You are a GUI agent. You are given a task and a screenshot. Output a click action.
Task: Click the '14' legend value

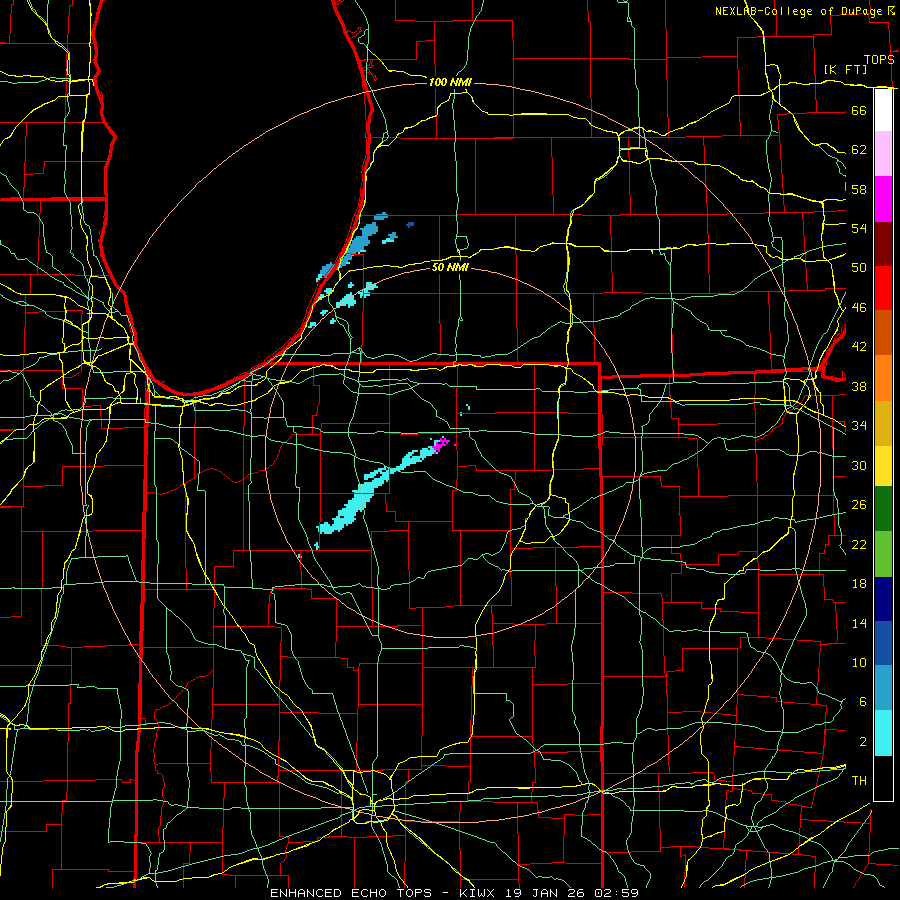(x=859, y=623)
